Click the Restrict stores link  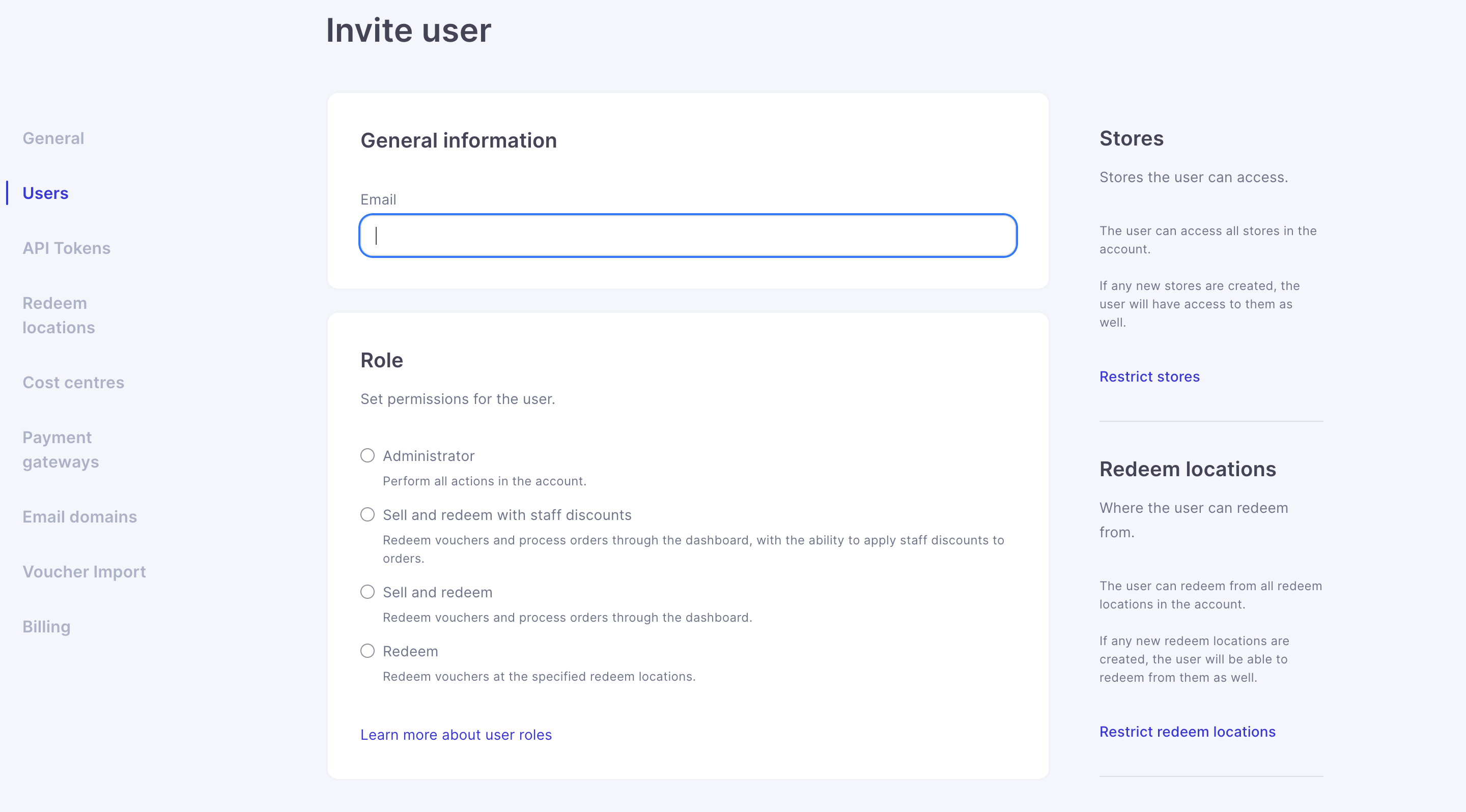(x=1149, y=376)
